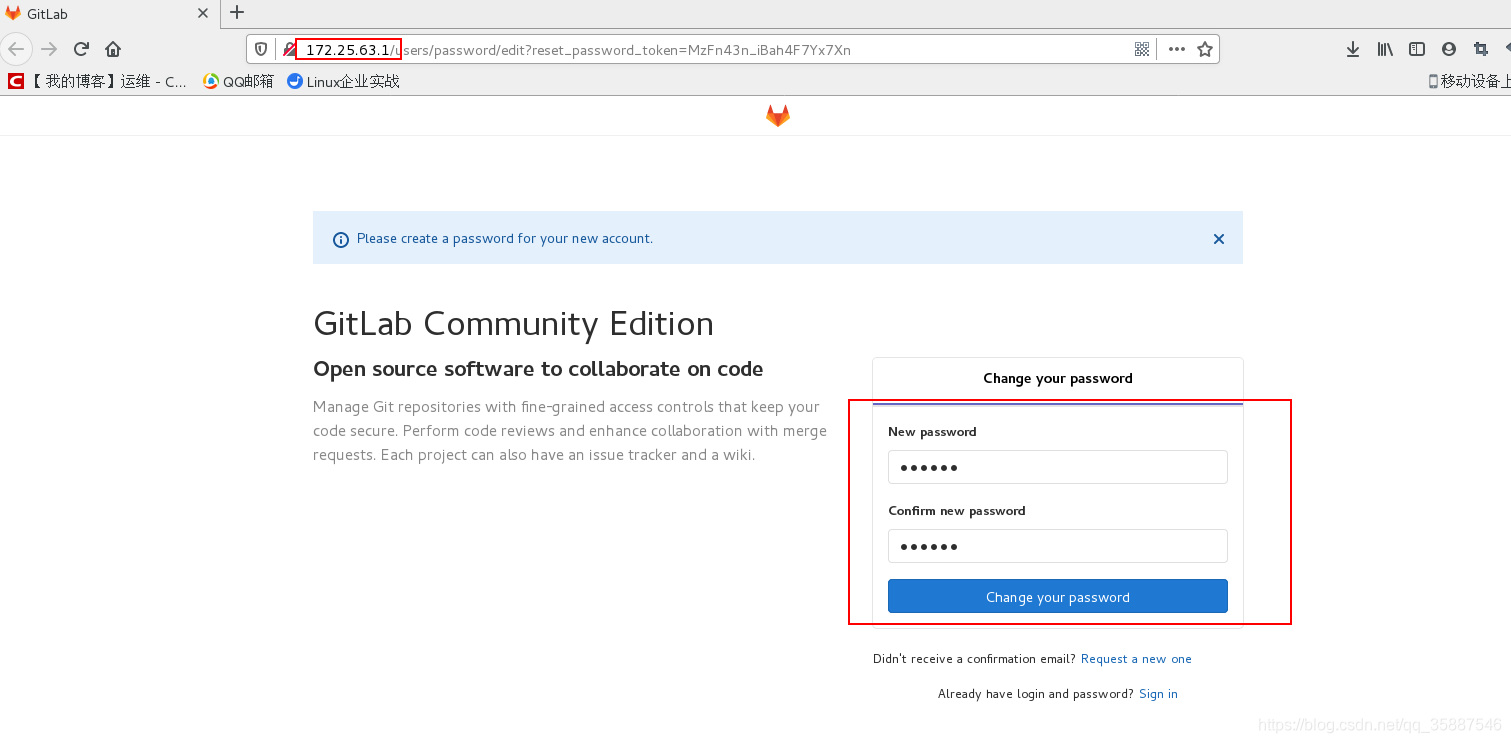Click the browser back arrow button
1511x743 pixels.
click(x=17, y=49)
